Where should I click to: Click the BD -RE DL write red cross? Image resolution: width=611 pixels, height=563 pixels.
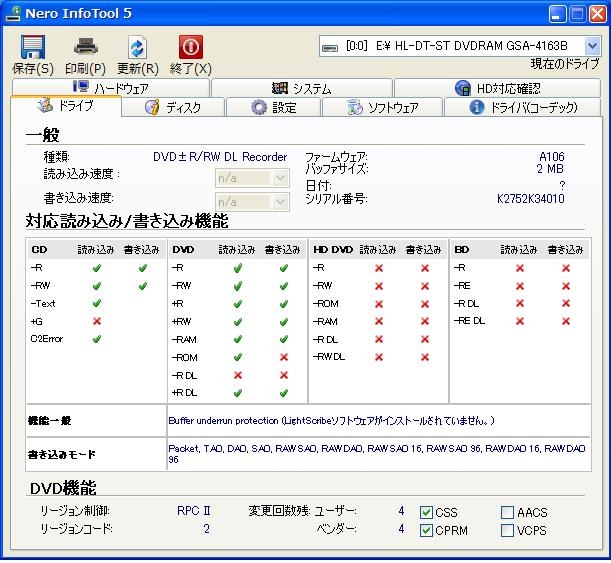click(x=566, y=321)
